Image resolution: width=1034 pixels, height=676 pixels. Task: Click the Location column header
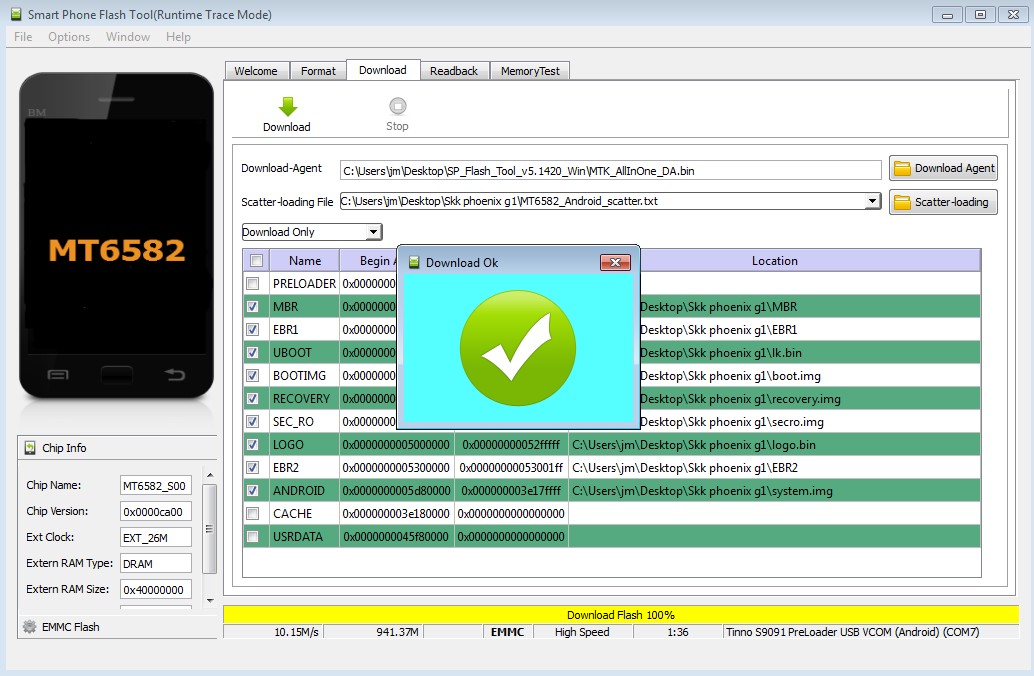tap(774, 261)
